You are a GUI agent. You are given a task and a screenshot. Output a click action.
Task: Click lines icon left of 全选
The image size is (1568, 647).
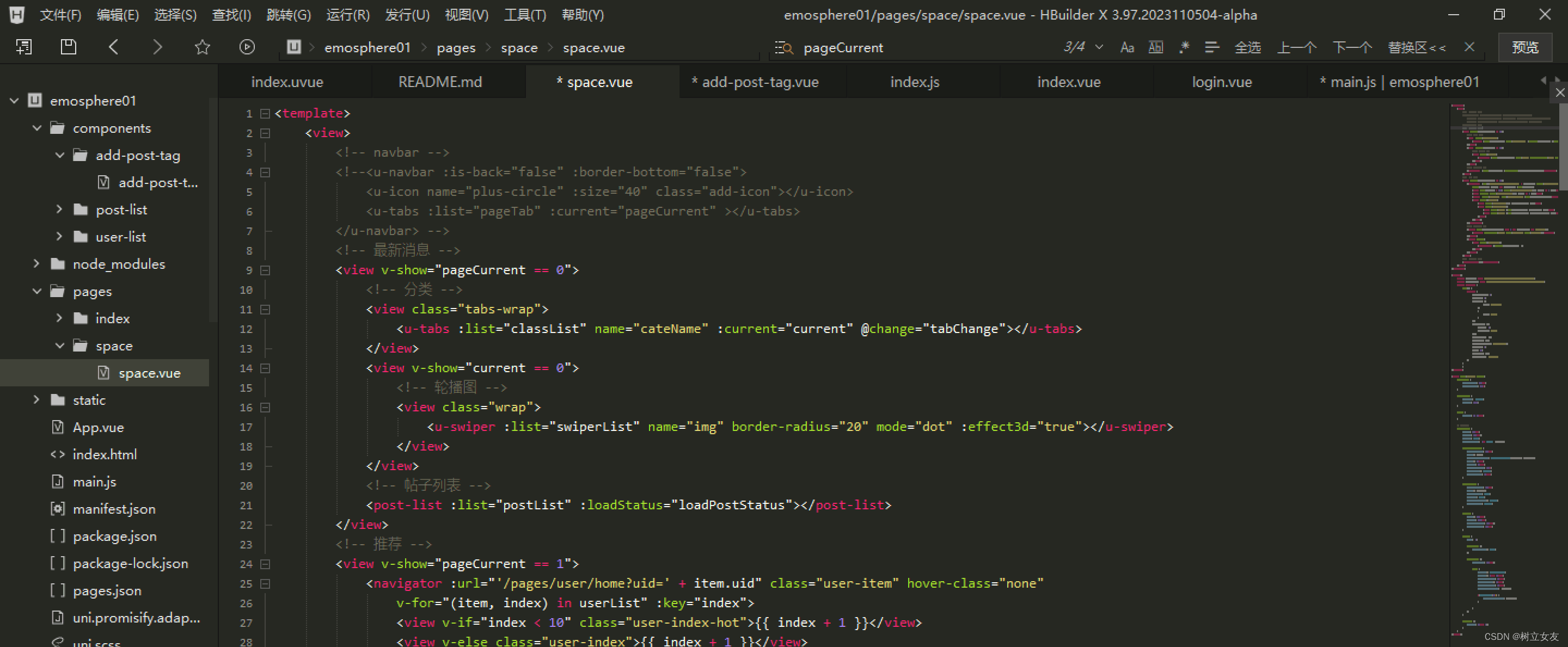tap(1211, 47)
